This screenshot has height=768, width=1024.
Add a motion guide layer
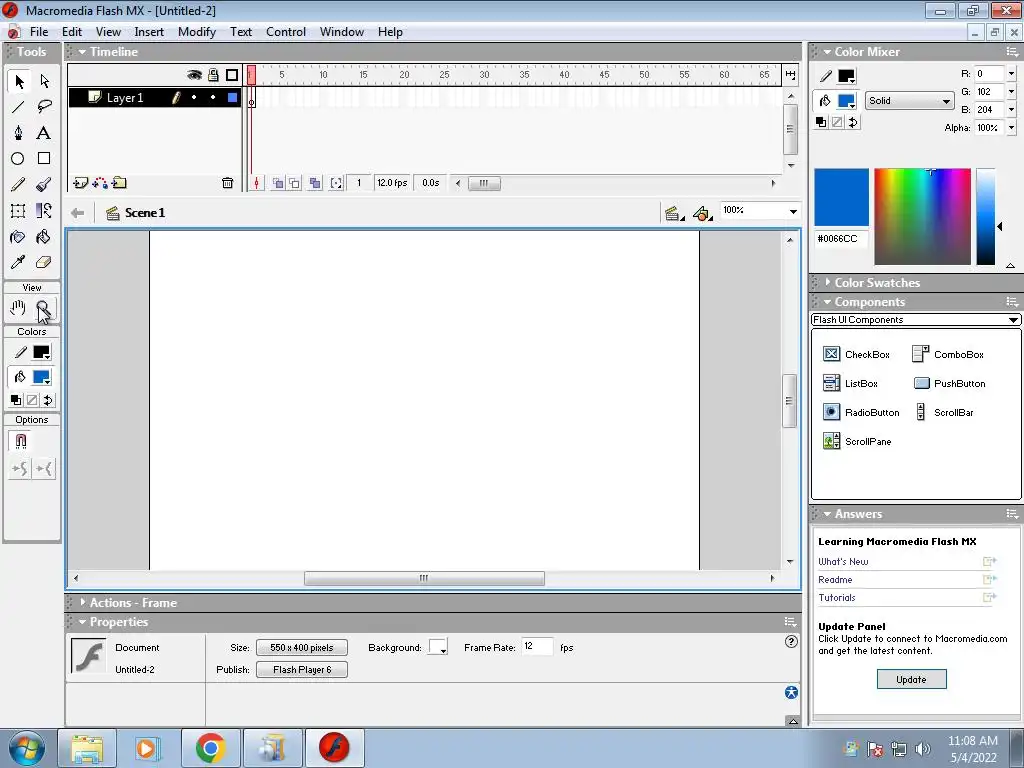[x=100, y=183]
